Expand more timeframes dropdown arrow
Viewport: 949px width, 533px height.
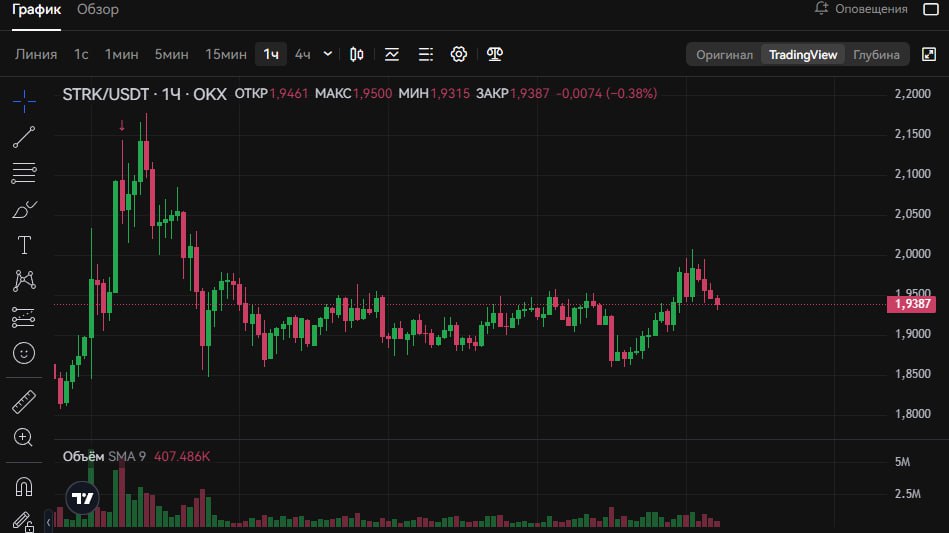coord(327,54)
